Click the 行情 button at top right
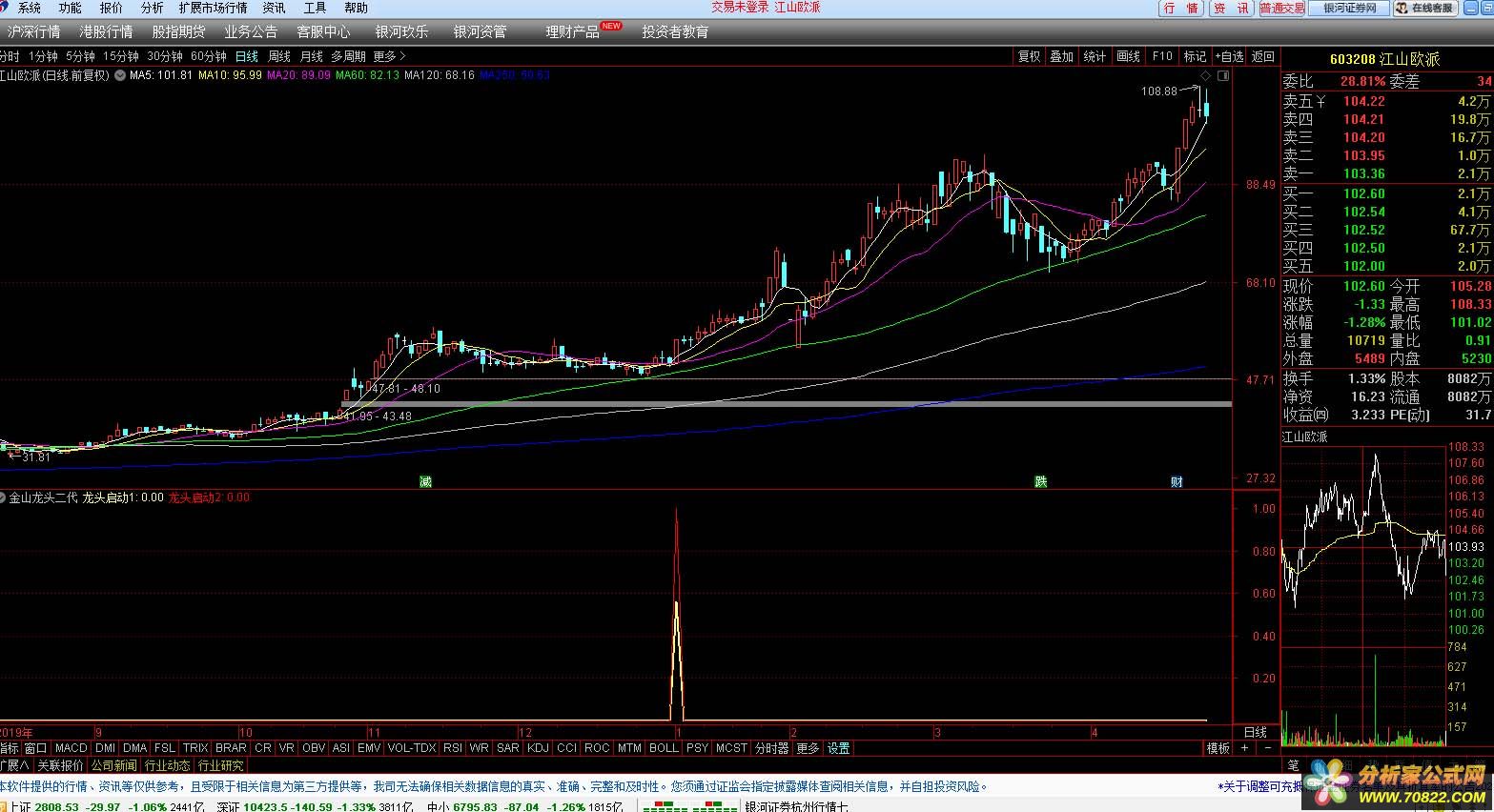This screenshot has width=1494, height=812. 1182,8
